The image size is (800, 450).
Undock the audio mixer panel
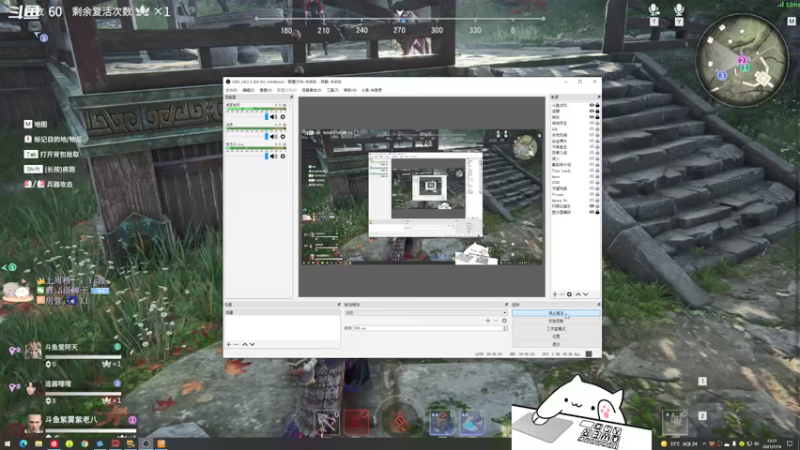pos(291,97)
